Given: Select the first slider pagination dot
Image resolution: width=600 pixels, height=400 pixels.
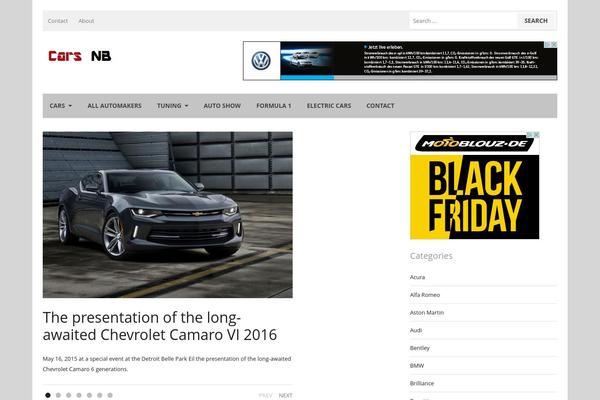Looking at the screenshot, I should pyautogui.click(x=47, y=395).
